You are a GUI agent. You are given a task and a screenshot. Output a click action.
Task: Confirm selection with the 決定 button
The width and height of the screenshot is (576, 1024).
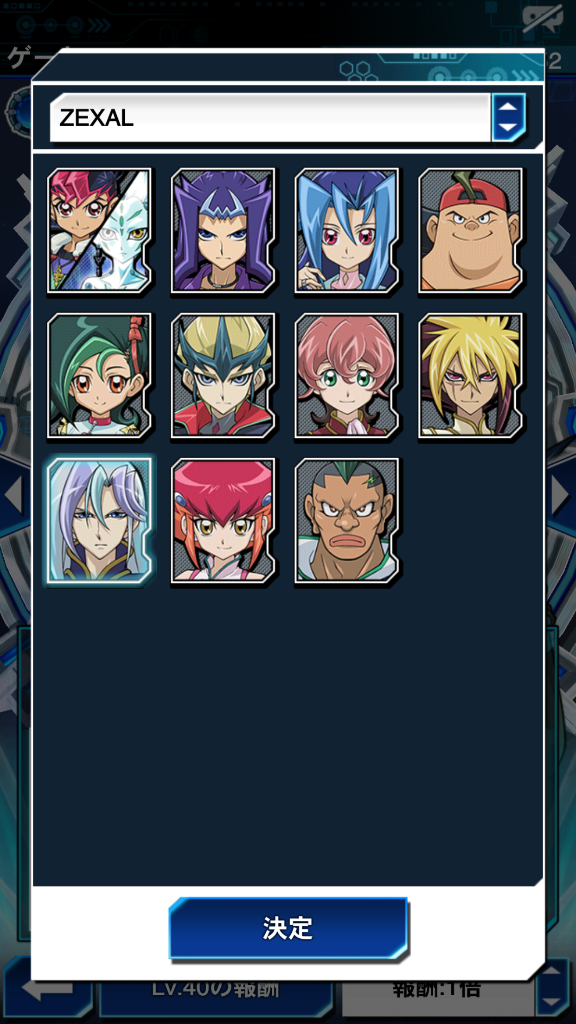[288, 928]
